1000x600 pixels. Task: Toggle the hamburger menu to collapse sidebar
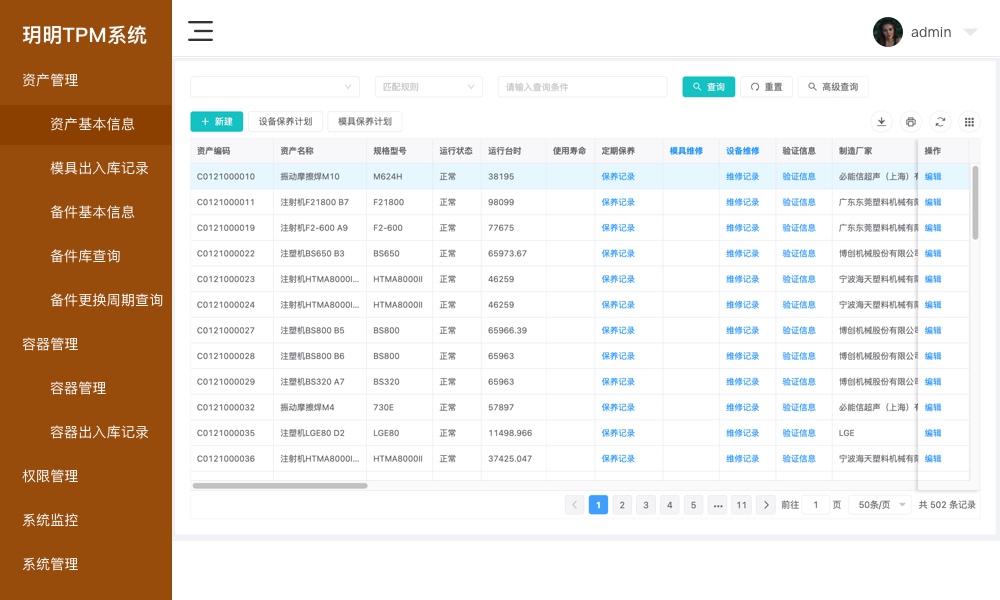point(201,31)
